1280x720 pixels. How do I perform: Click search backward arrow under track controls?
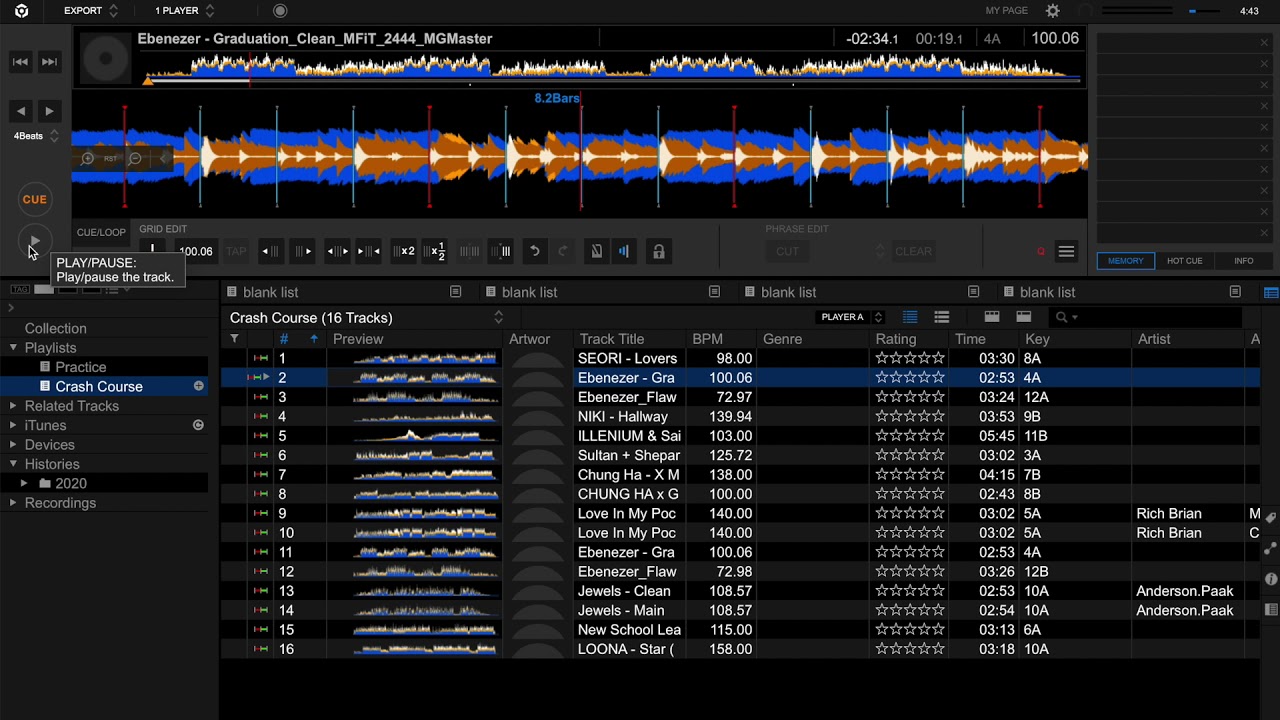tap(21, 111)
